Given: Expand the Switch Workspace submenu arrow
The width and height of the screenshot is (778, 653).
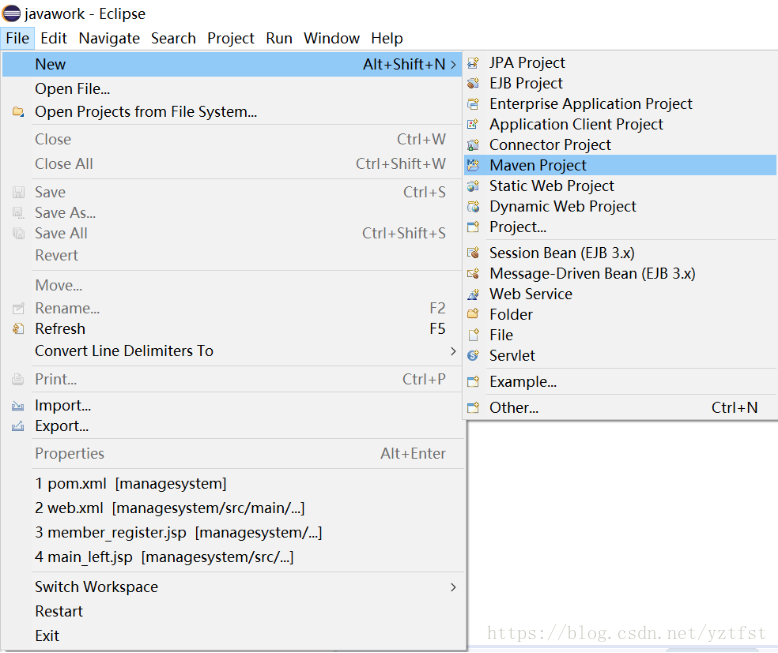Looking at the screenshot, I should click(453, 587).
